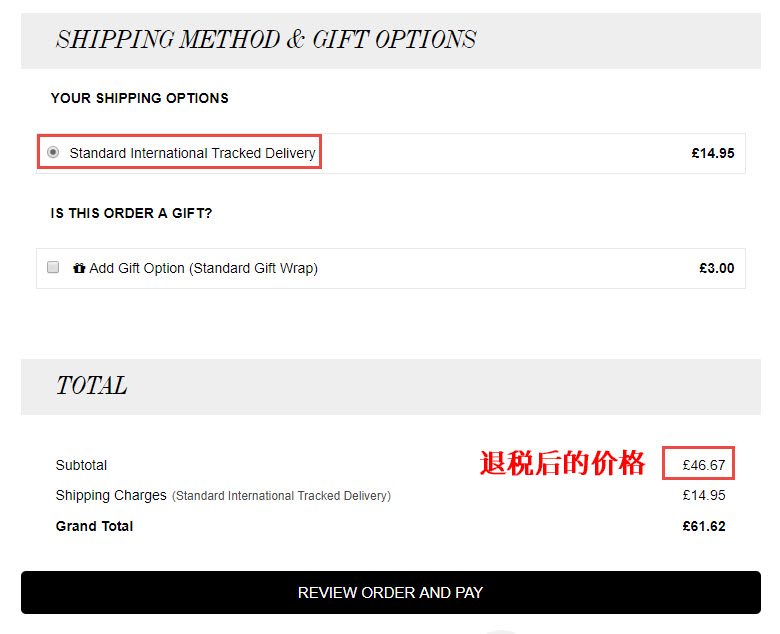The width and height of the screenshot is (780, 634).
Task: Click the Shipping Charges amount £14.95
Action: coord(704,495)
